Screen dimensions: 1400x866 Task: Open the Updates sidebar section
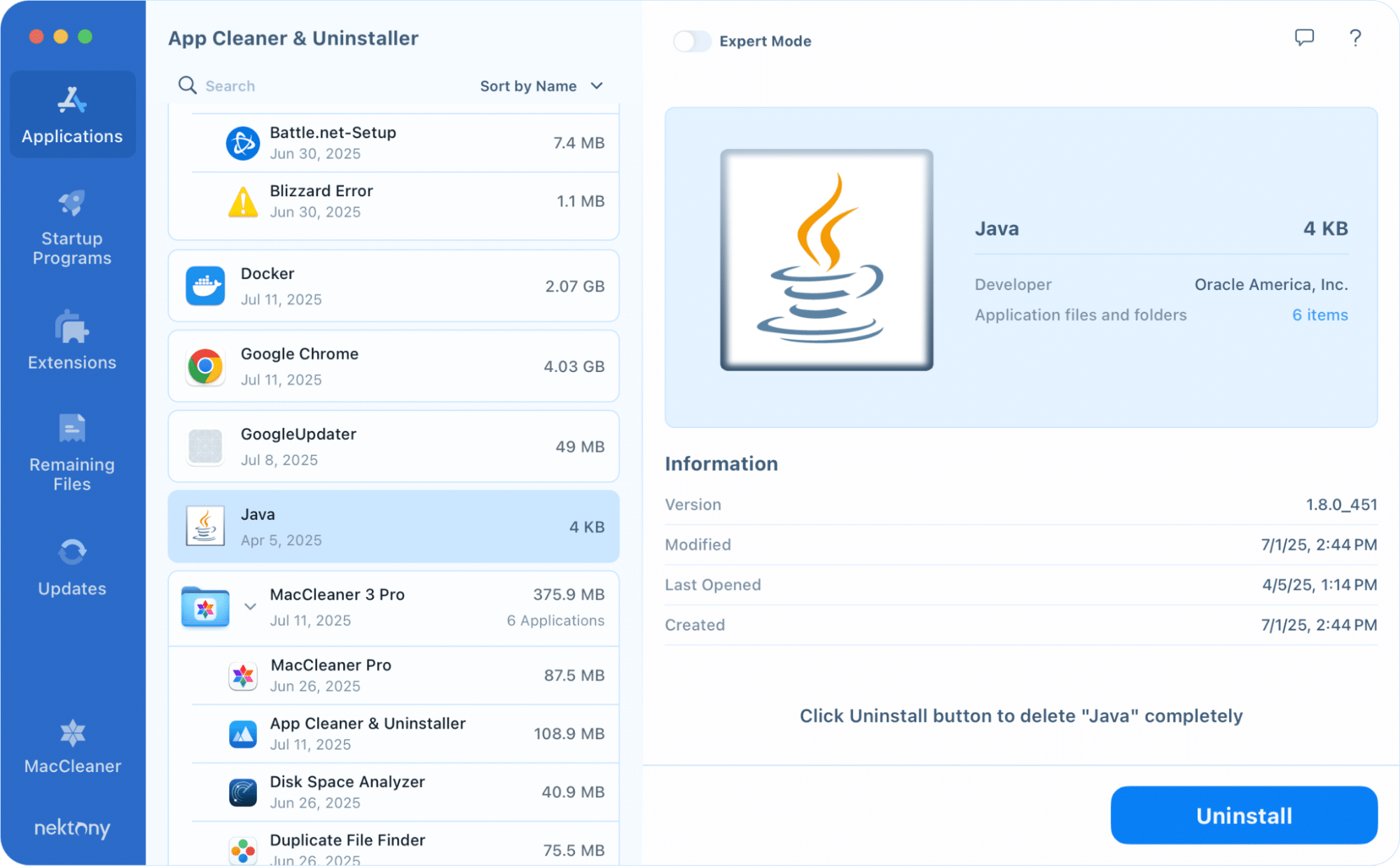72,568
